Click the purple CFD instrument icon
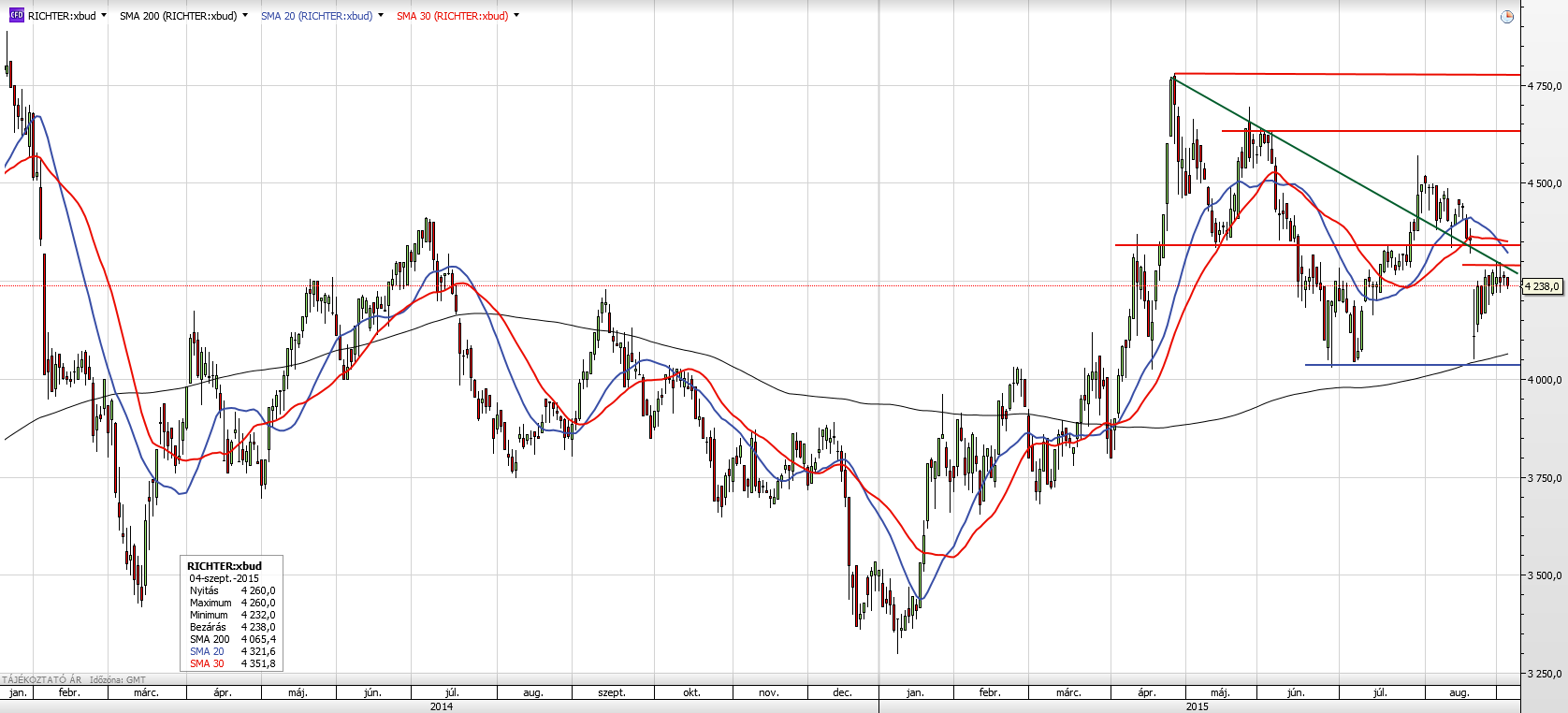 [16, 16]
